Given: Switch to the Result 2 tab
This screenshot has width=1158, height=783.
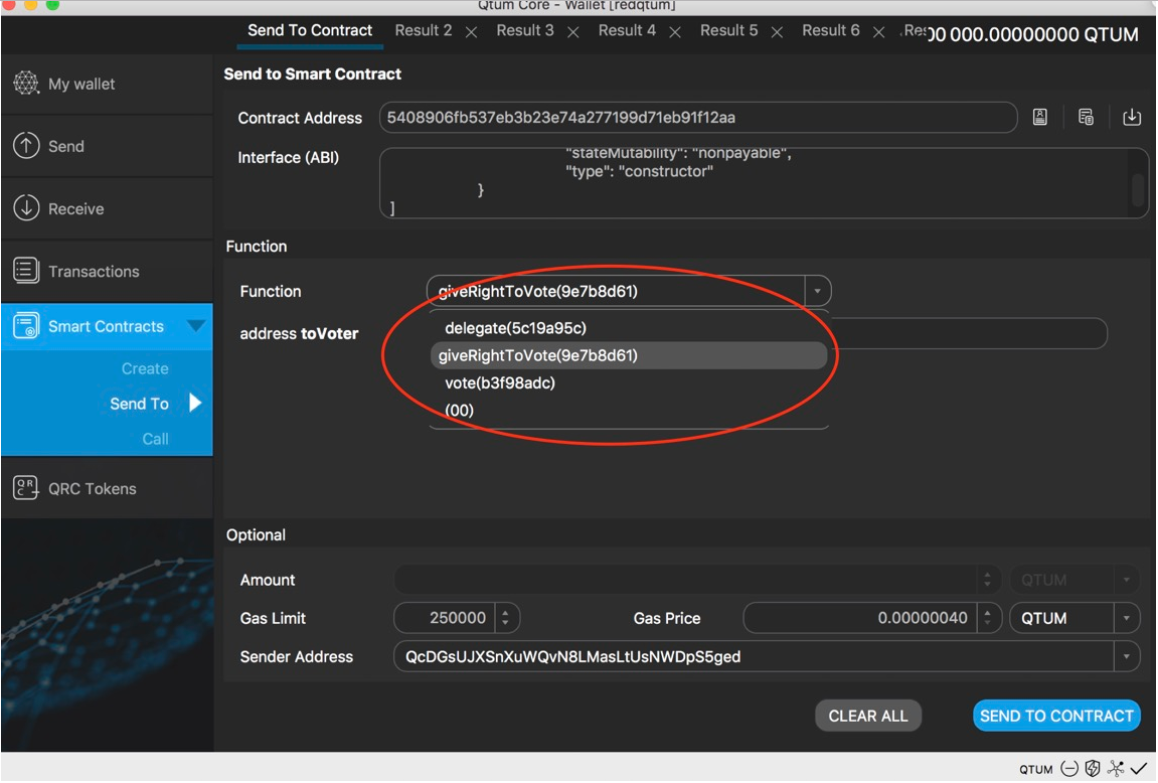Looking at the screenshot, I should point(423,31).
